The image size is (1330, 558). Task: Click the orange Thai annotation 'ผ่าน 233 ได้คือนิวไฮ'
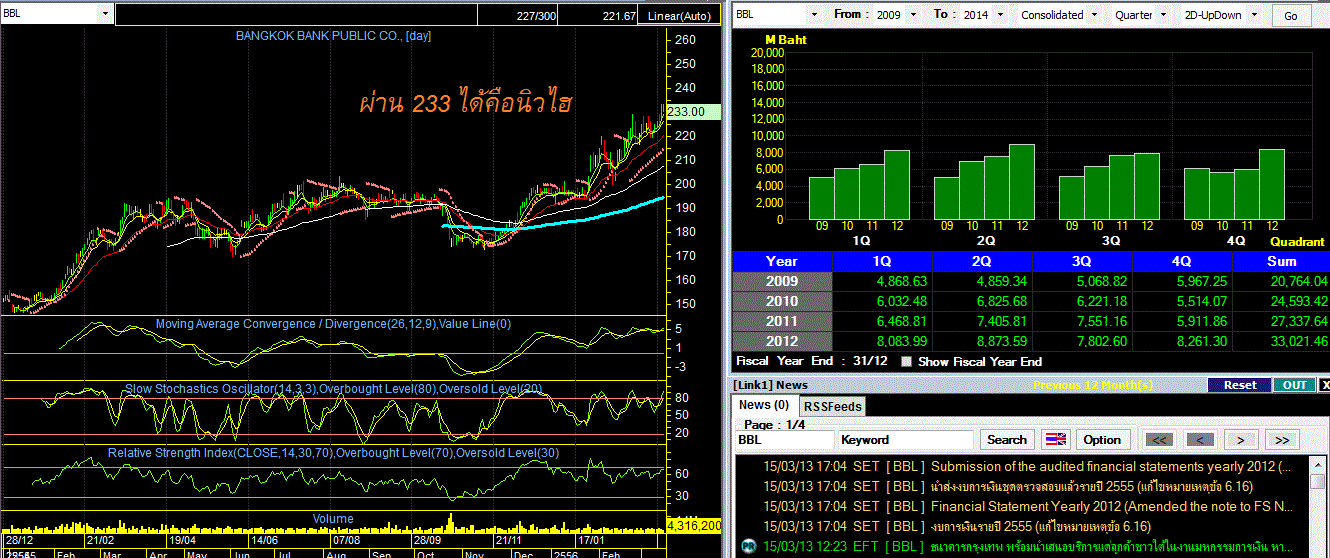[x=466, y=103]
